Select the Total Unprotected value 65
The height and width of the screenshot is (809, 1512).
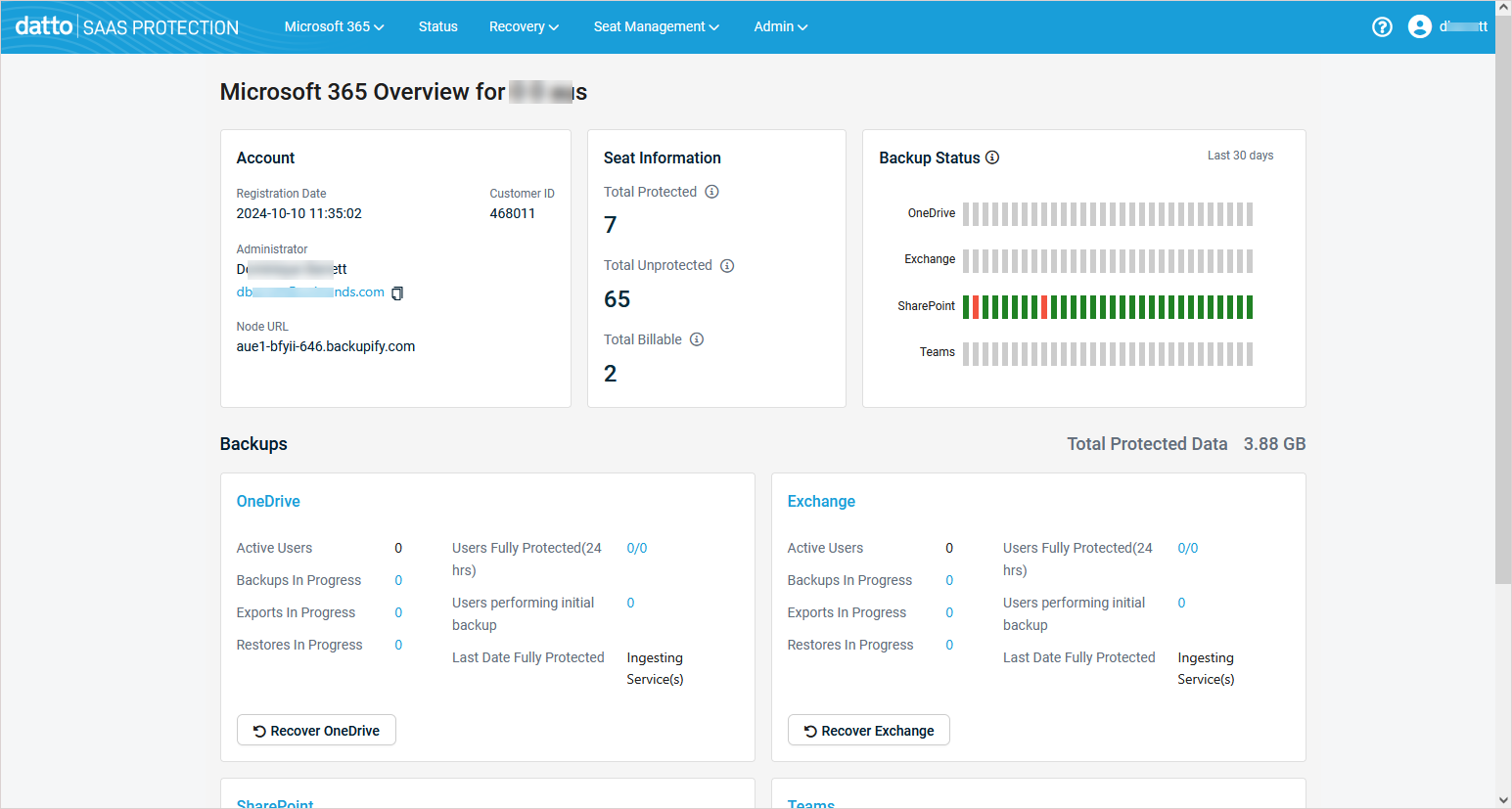click(618, 299)
